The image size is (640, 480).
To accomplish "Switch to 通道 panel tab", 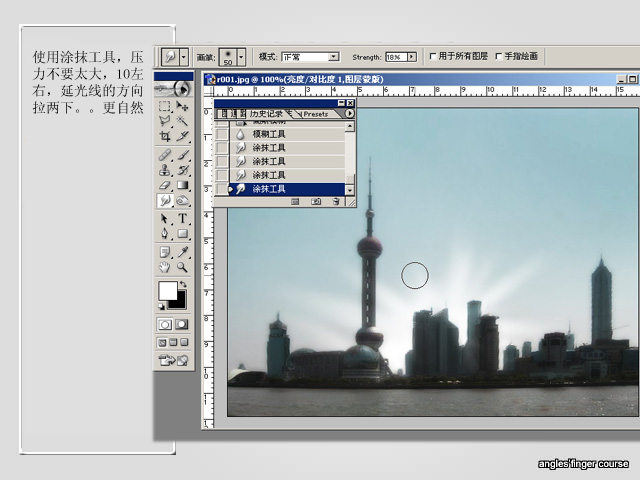I will [x=233, y=113].
